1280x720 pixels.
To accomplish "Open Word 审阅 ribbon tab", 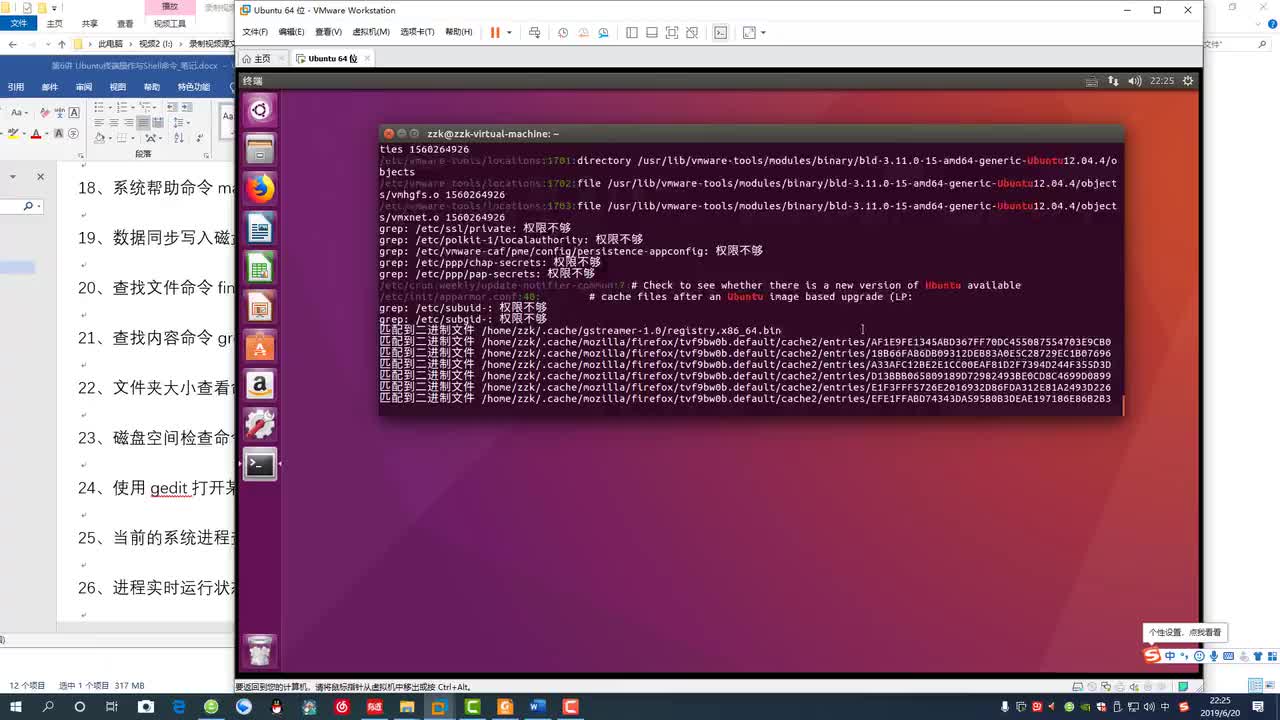I will coord(84,87).
